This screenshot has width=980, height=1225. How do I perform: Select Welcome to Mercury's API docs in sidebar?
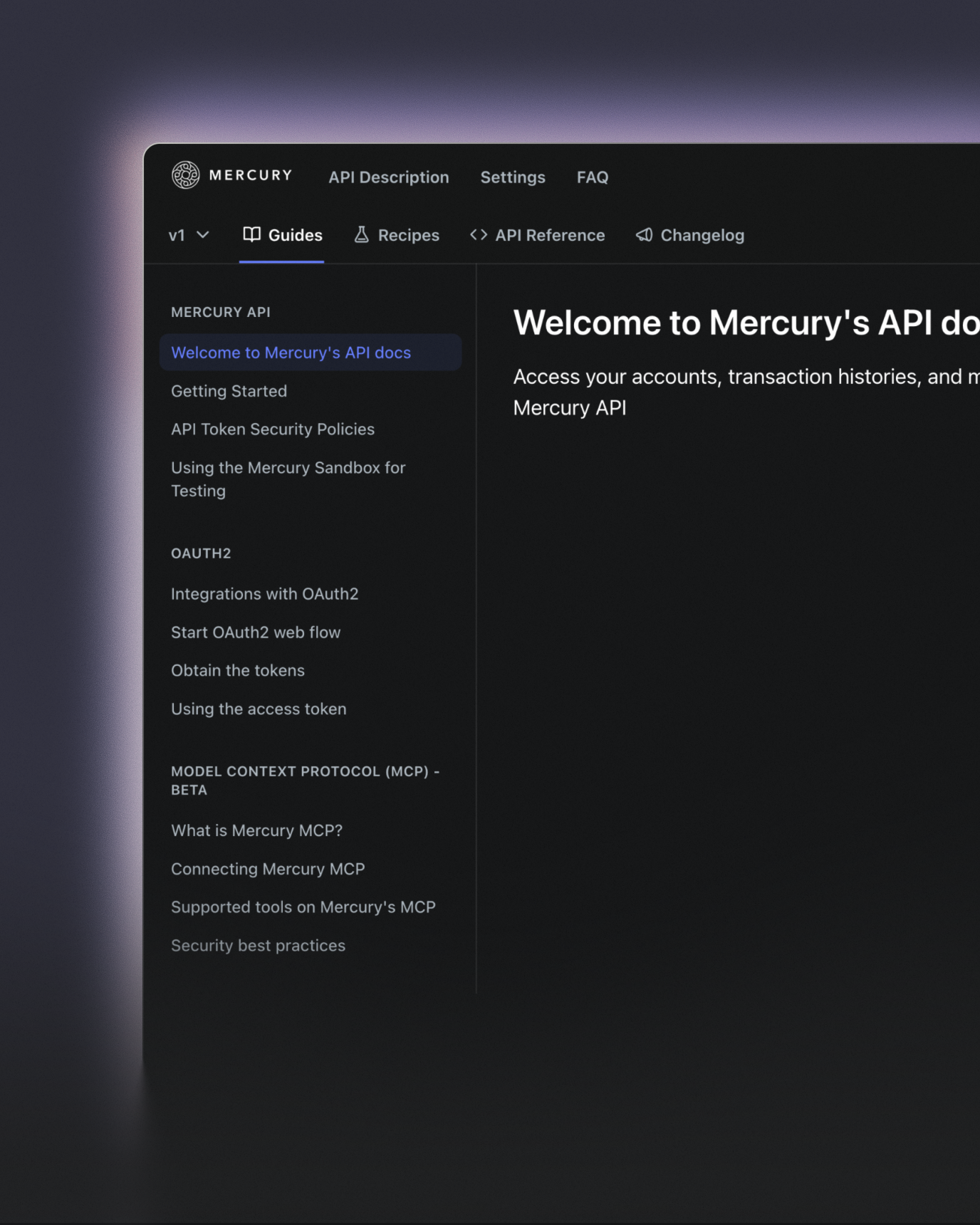tap(311, 353)
